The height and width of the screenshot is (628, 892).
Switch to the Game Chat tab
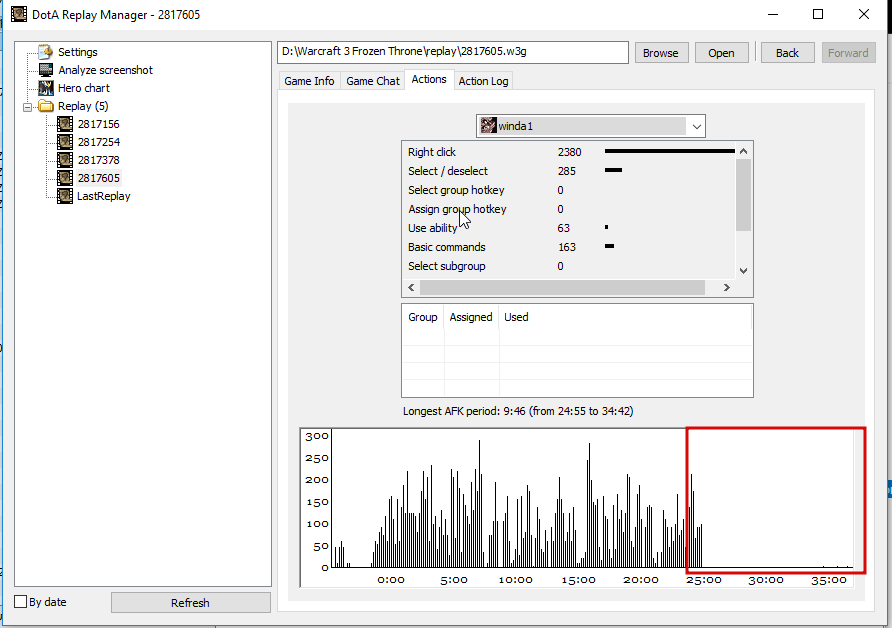[x=373, y=81]
